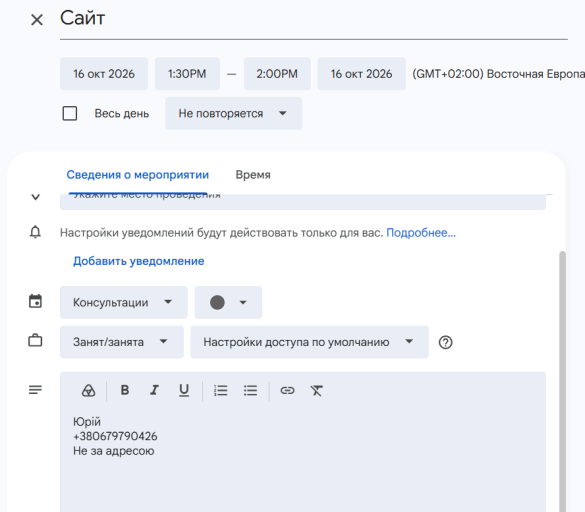Click the end time 2:00PM

(277, 74)
